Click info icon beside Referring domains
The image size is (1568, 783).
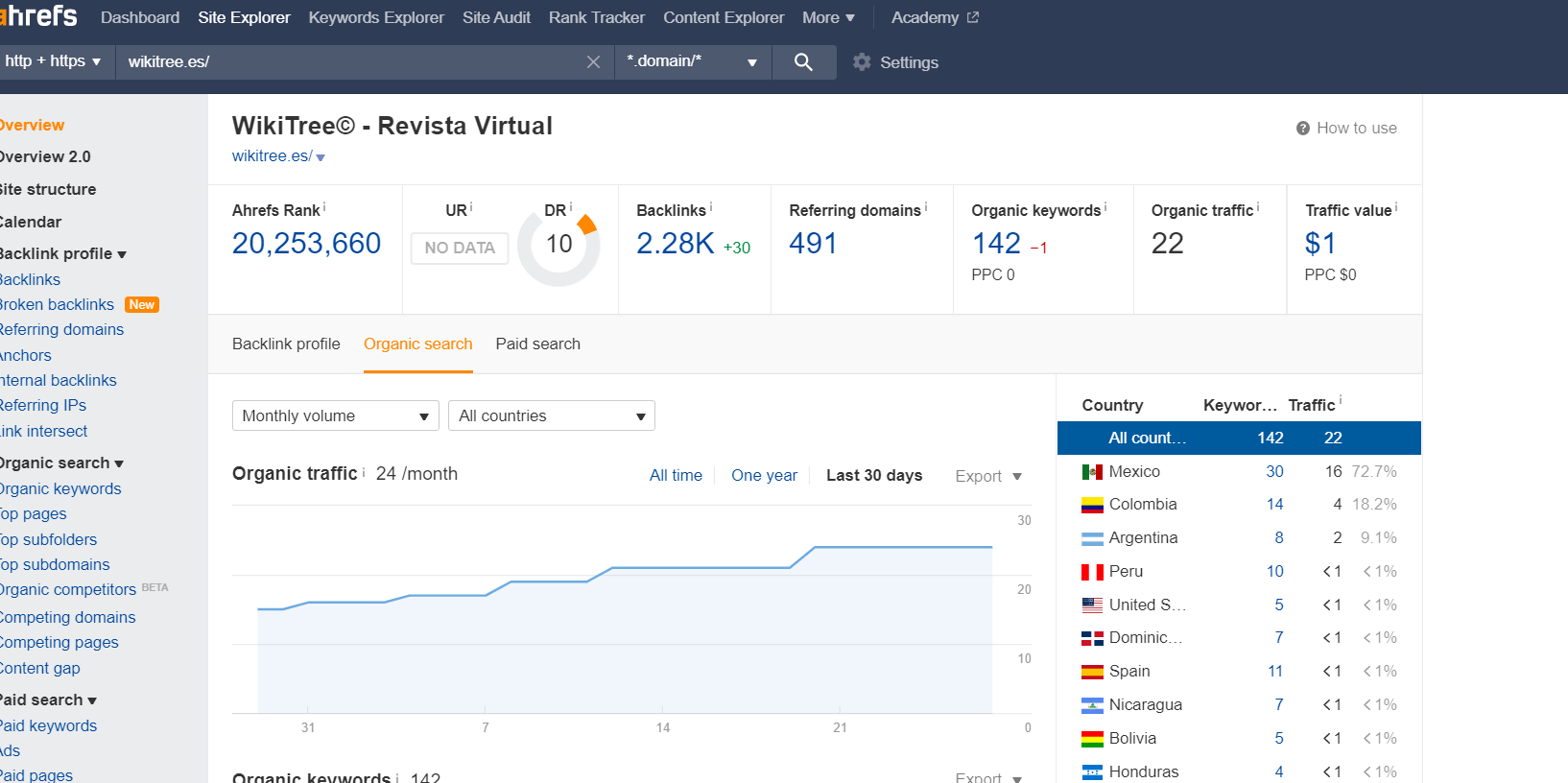(x=926, y=206)
